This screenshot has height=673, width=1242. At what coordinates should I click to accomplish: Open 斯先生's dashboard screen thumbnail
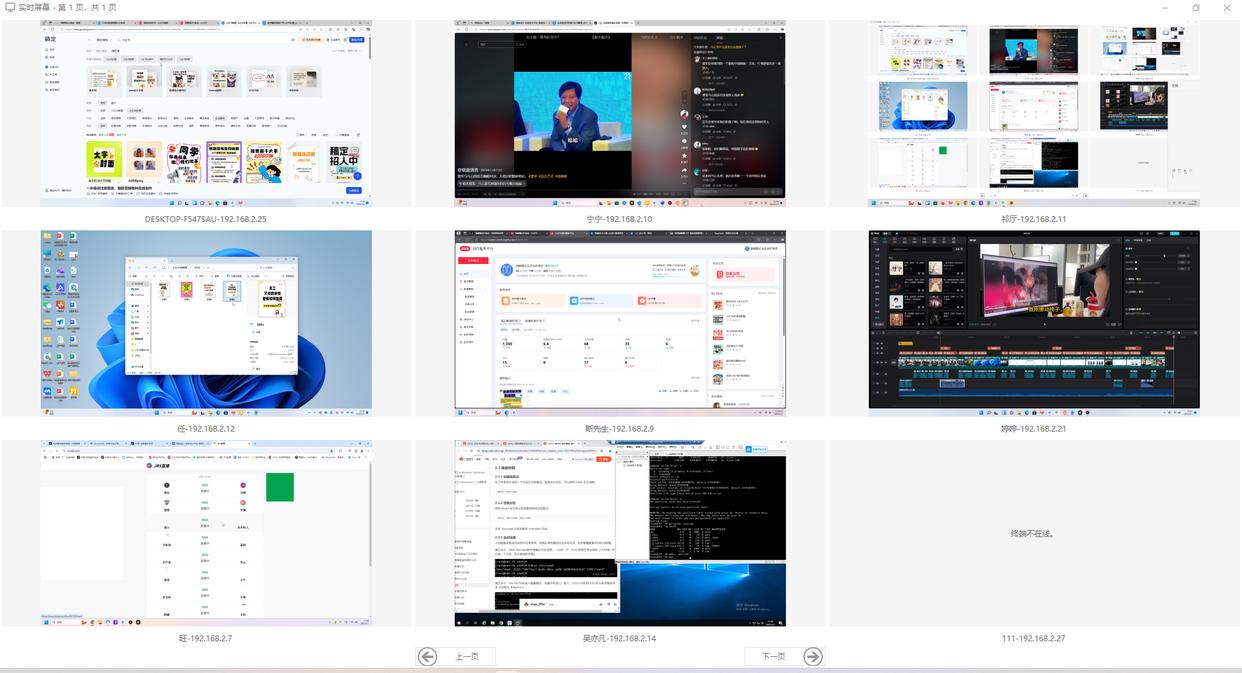pyautogui.click(x=620, y=322)
